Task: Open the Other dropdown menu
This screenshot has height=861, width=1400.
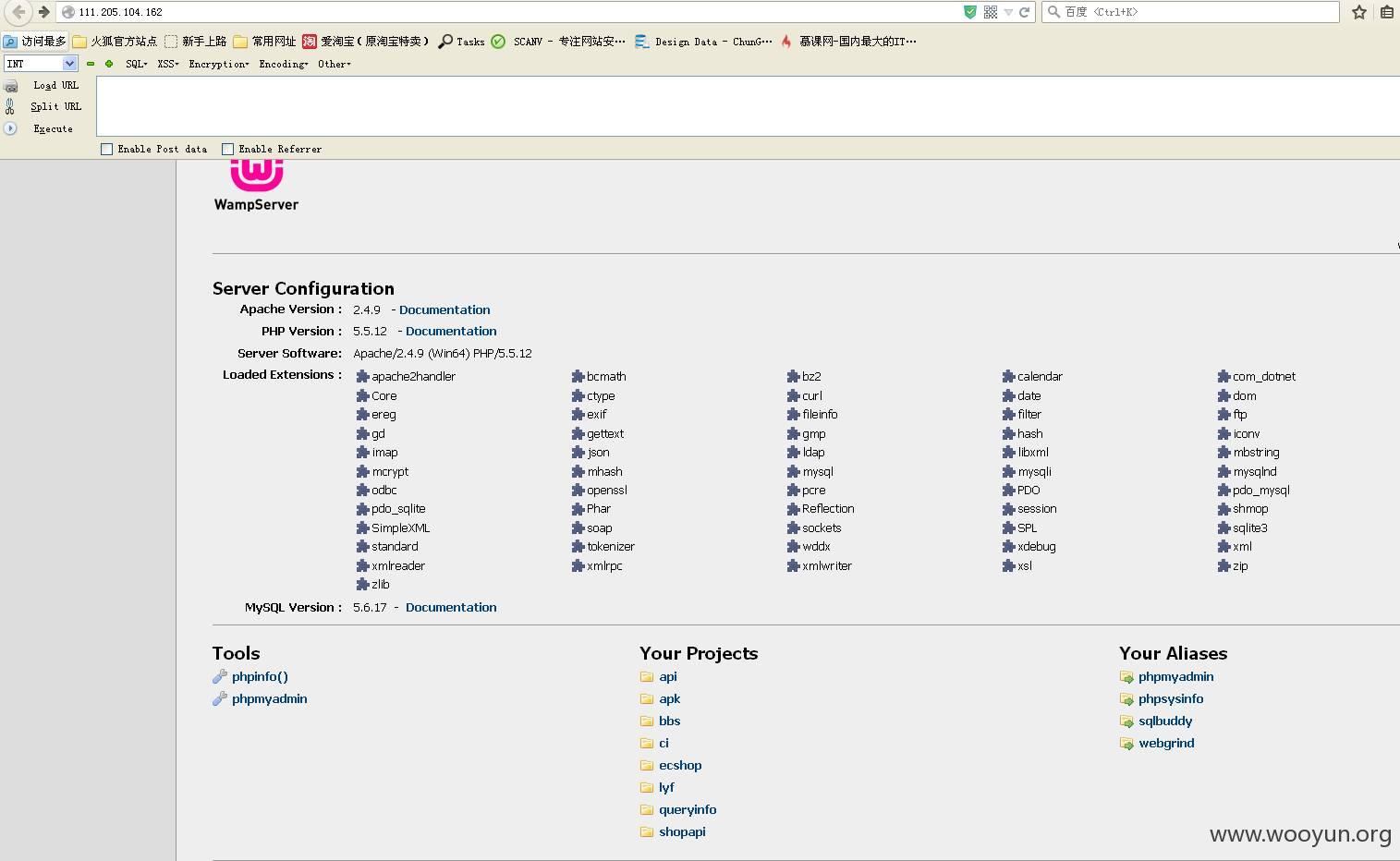Action: [x=335, y=64]
